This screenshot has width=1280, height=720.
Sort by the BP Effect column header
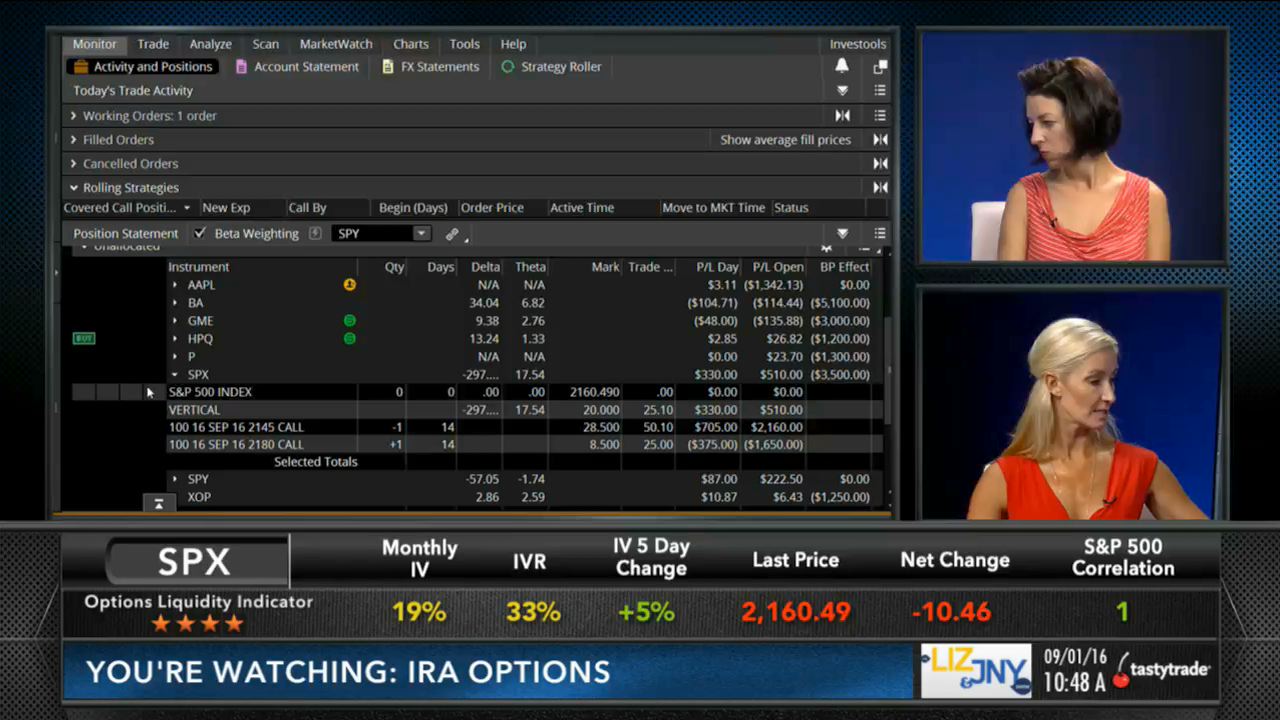pyautogui.click(x=845, y=267)
